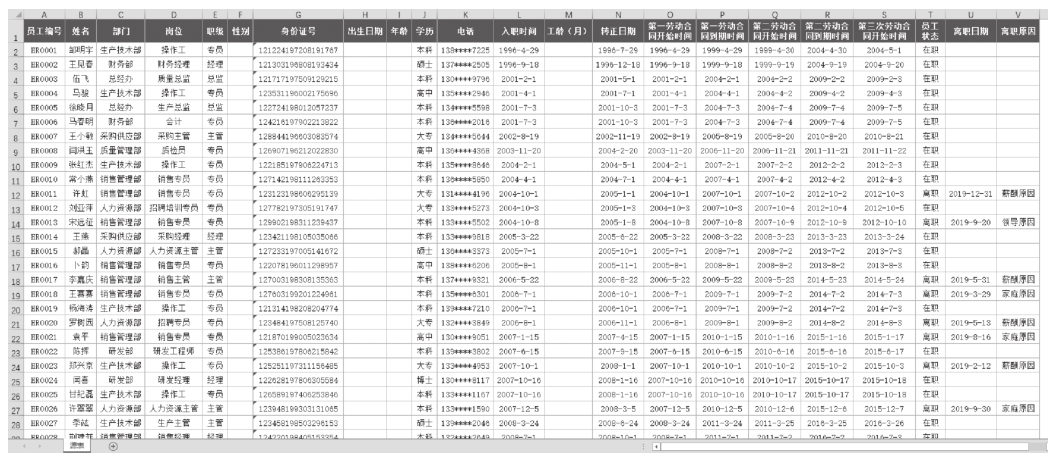
Task: Select row 12 header
Action: 17,194
